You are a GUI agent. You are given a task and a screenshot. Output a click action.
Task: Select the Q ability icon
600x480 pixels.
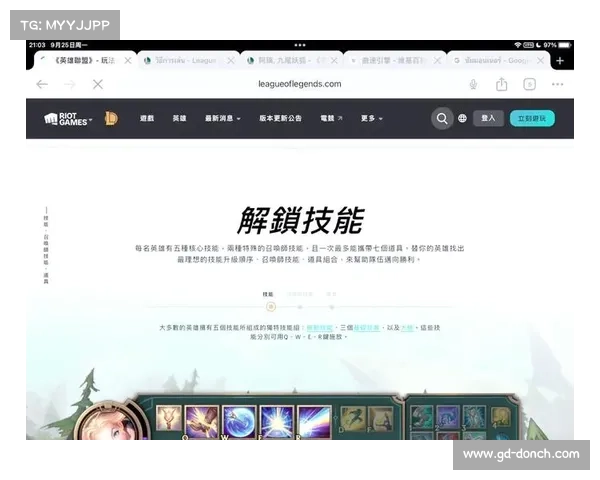point(202,422)
